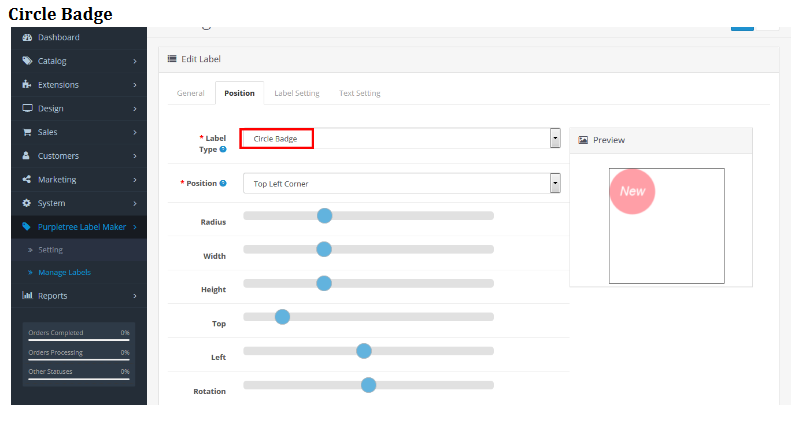Click the Edit Label list icon
Viewport: 796px width, 425px height.
(172, 59)
